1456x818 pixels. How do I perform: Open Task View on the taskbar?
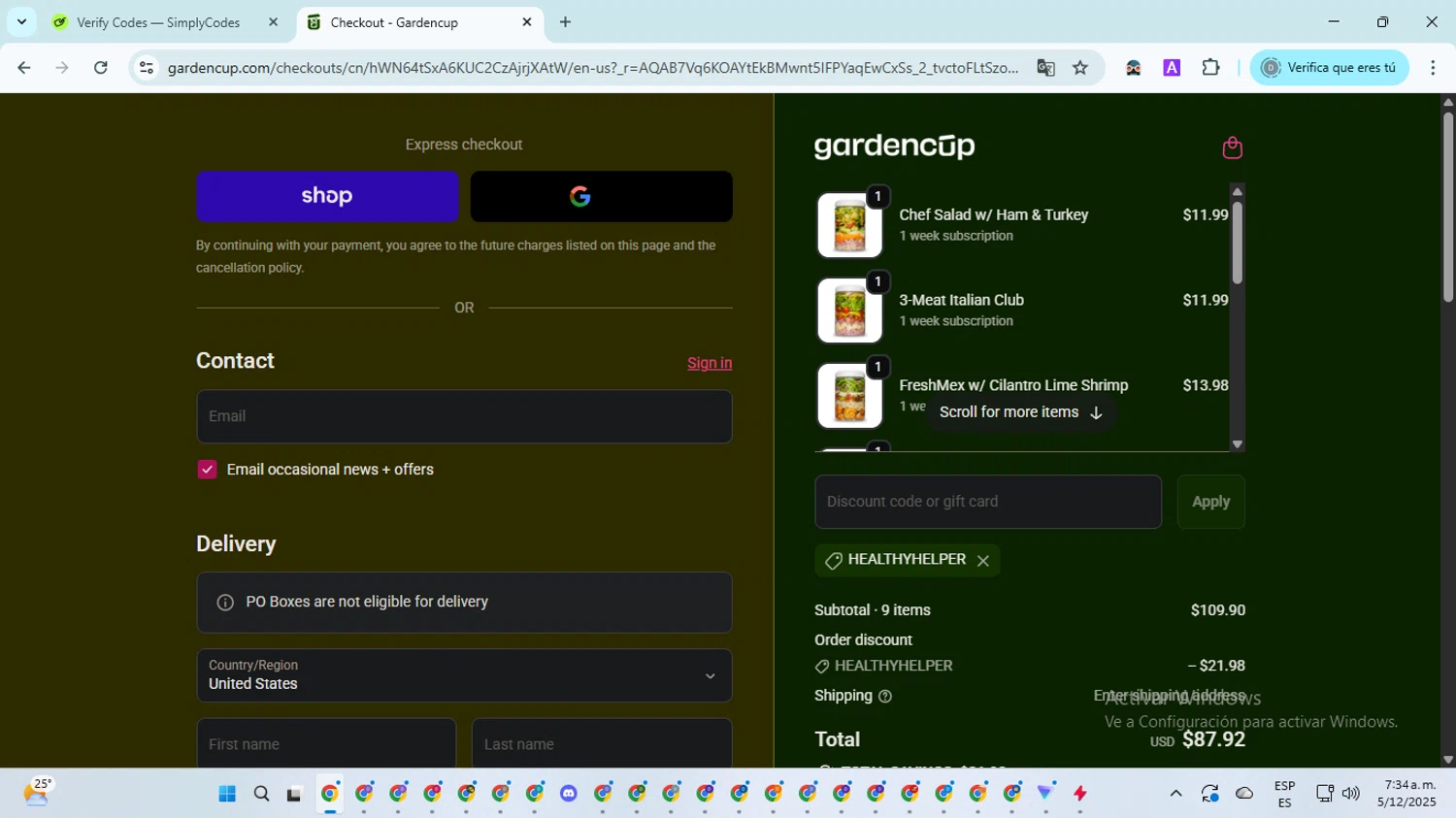(294, 794)
